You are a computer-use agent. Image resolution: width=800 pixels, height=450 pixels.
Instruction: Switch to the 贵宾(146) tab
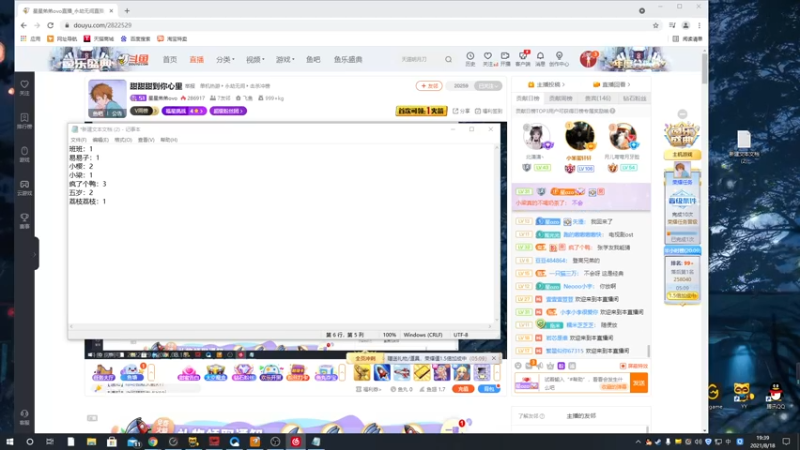(x=597, y=98)
